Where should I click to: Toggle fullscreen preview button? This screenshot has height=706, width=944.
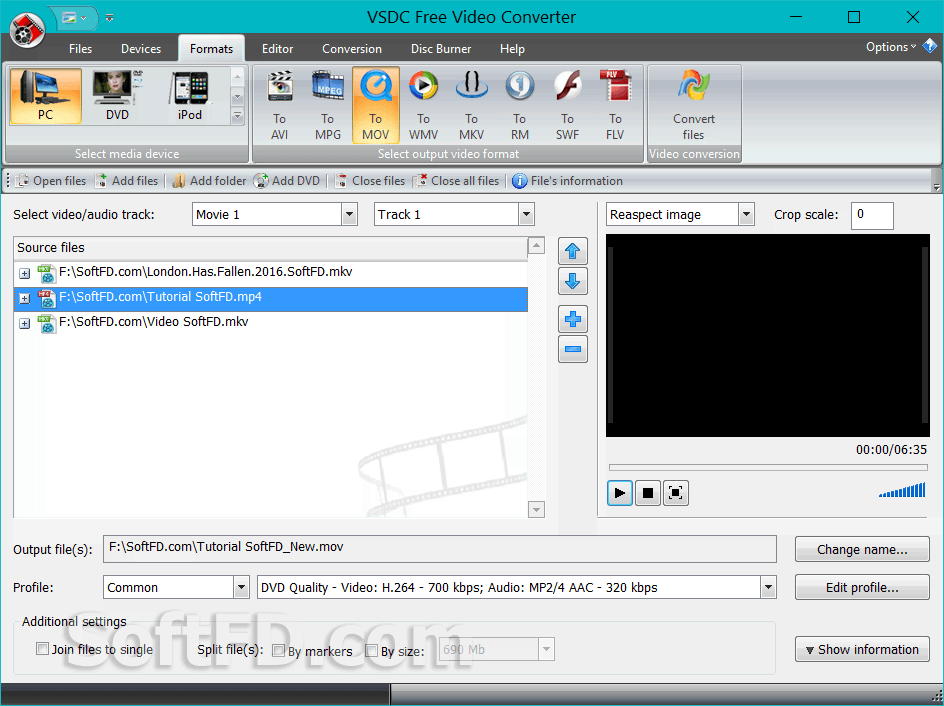(675, 494)
